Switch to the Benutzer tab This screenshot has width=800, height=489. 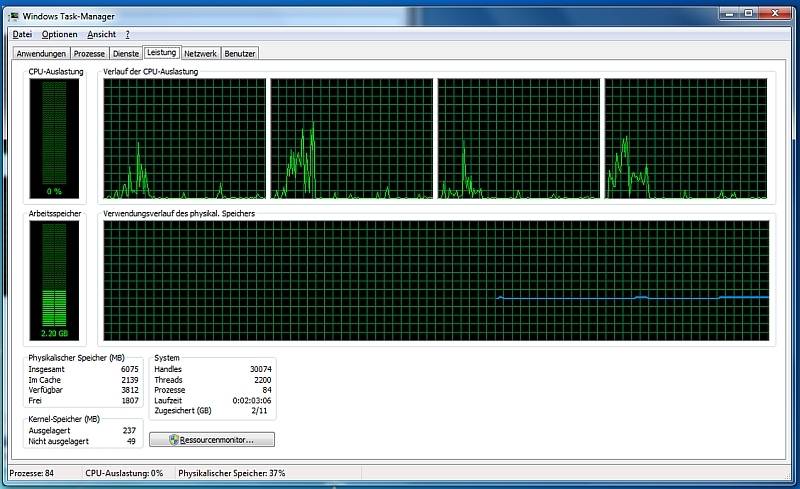[240, 53]
